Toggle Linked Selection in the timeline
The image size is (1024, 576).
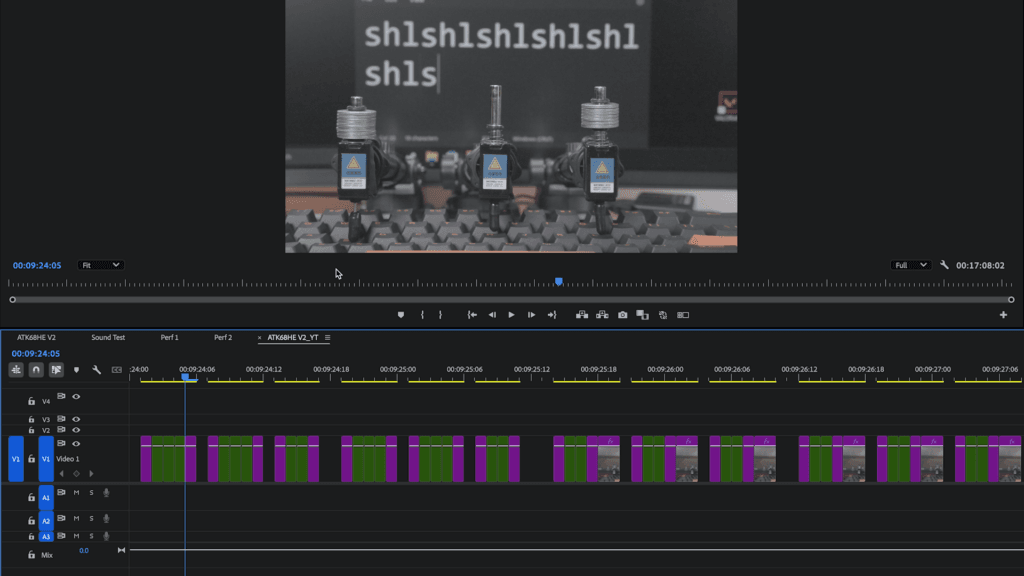pos(56,370)
